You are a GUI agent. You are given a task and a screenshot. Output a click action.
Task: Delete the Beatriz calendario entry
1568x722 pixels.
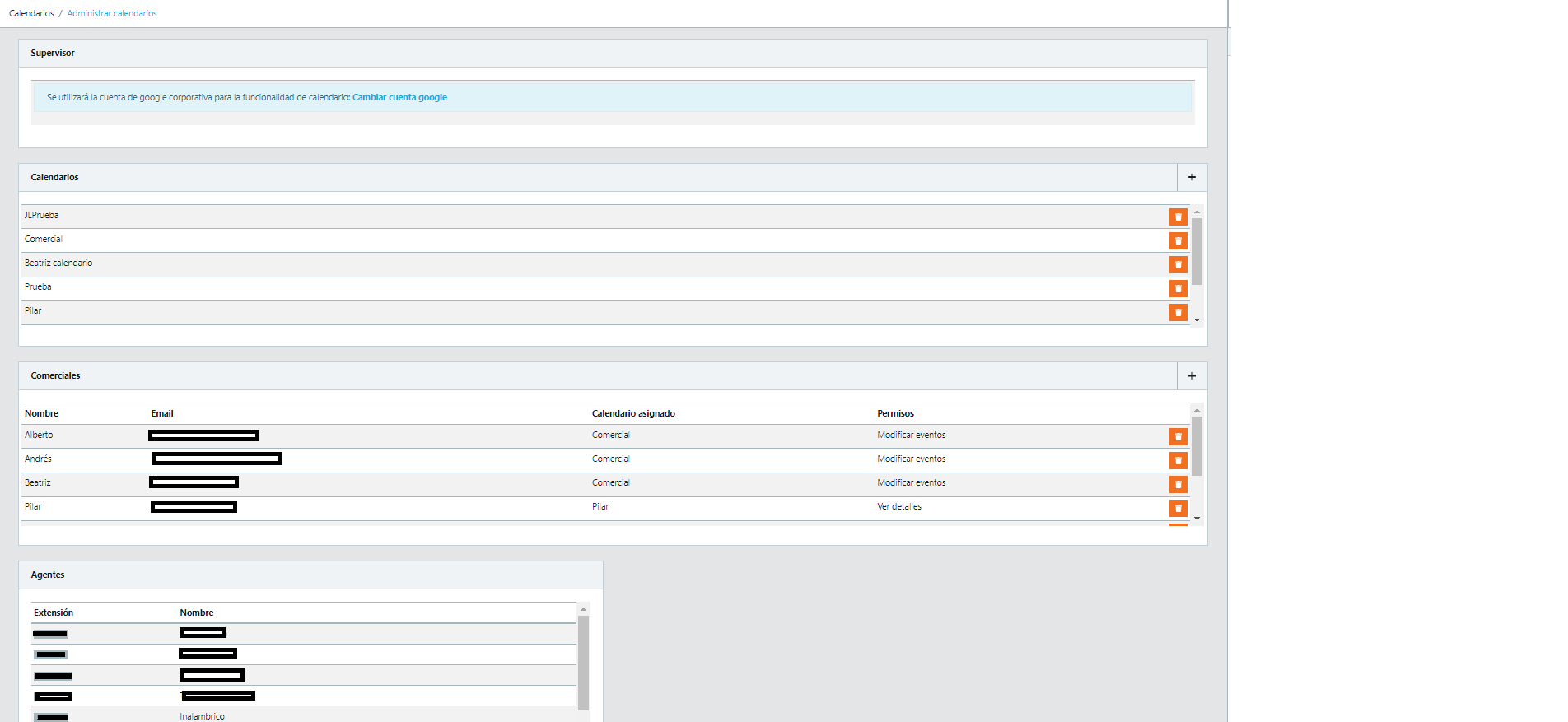tap(1178, 264)
